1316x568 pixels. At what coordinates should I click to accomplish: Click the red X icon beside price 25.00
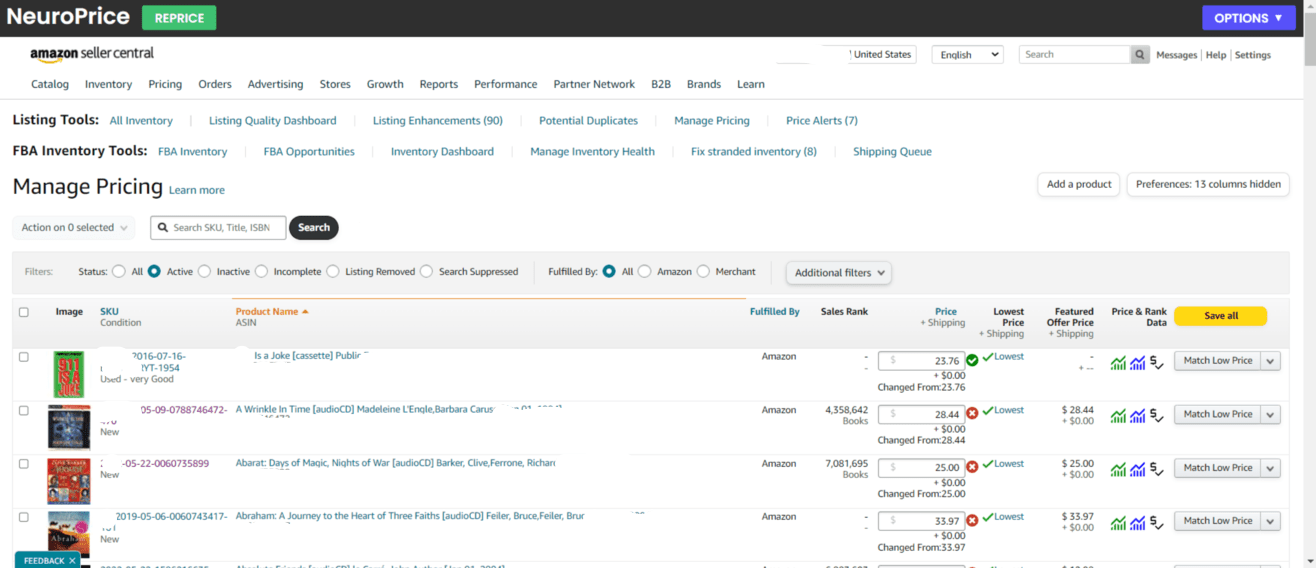(972, 467)
